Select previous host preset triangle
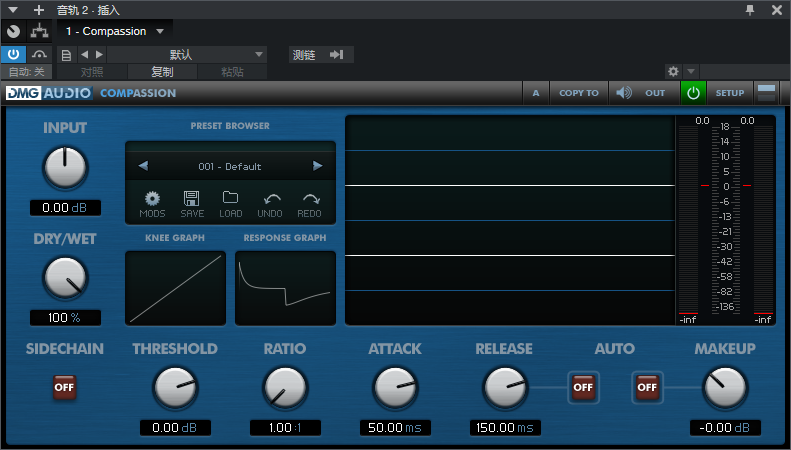The width and height of the screenshot is (791, 450). 84,54
